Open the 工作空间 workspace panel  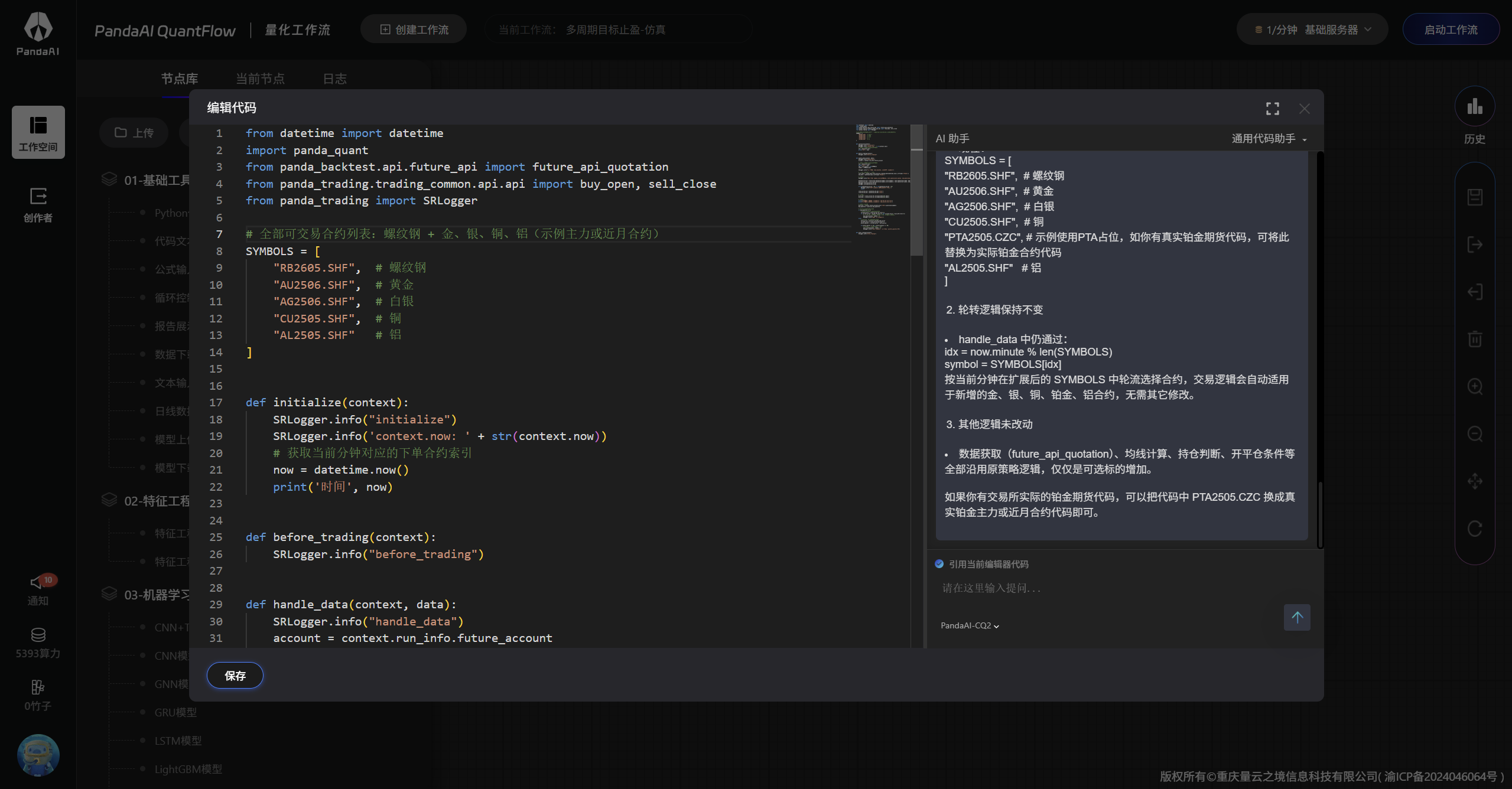point(38,132)
